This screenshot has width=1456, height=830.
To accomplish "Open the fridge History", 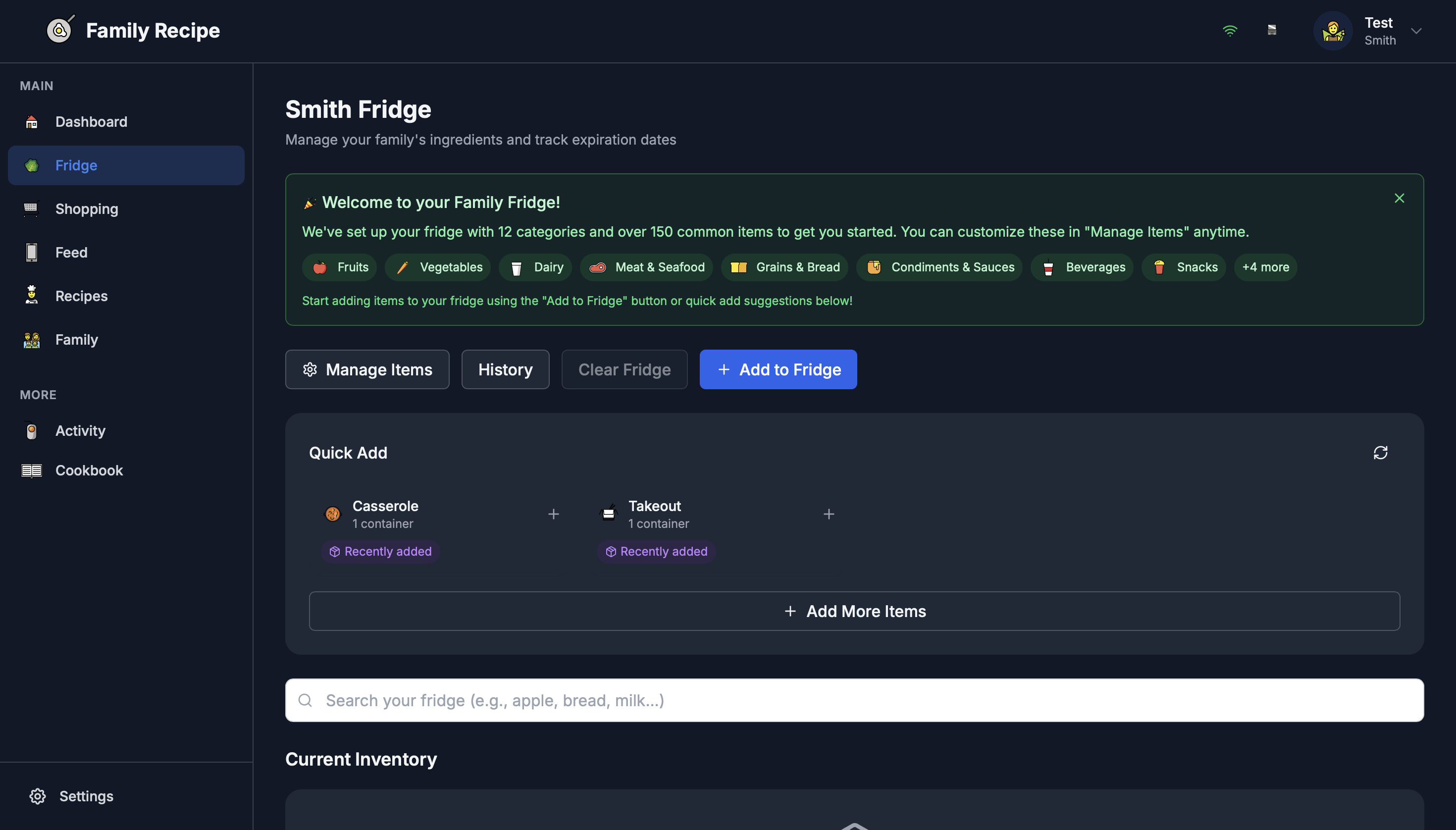I will 505,369.
